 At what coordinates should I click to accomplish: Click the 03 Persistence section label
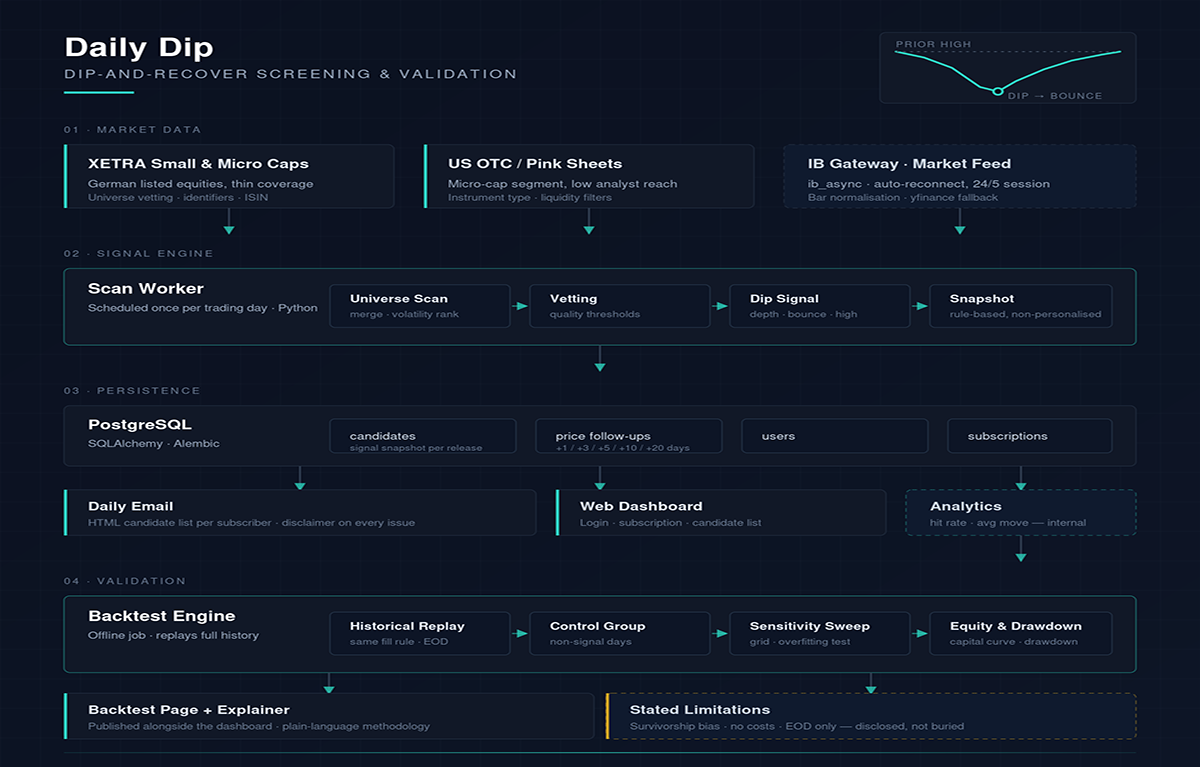pyautogui.click(x=132, y=390)
